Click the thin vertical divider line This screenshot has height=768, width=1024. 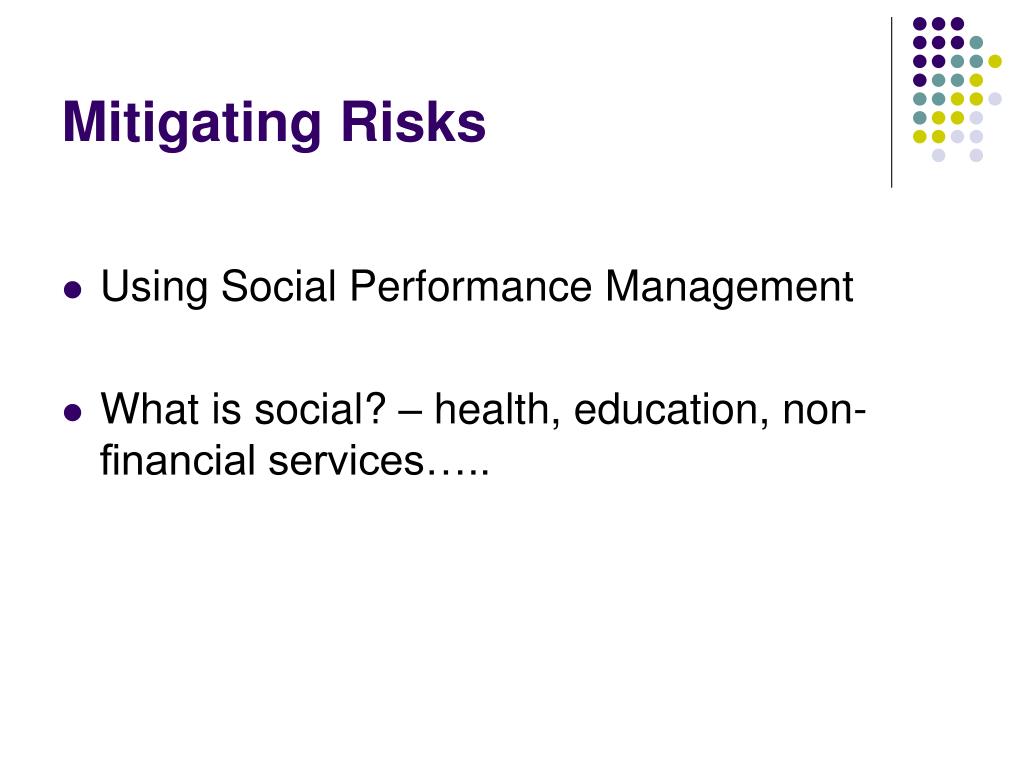pos(891,103)
